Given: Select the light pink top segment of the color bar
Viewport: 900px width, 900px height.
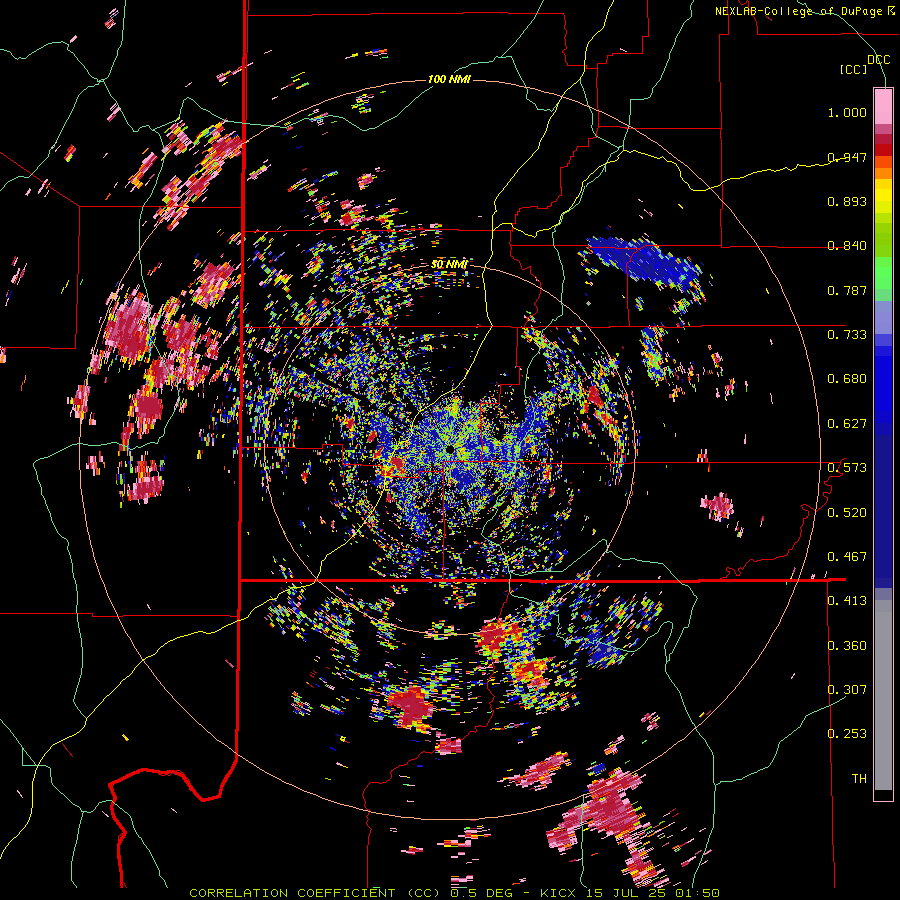Looking at the screenshot, I should click(883, 106).
